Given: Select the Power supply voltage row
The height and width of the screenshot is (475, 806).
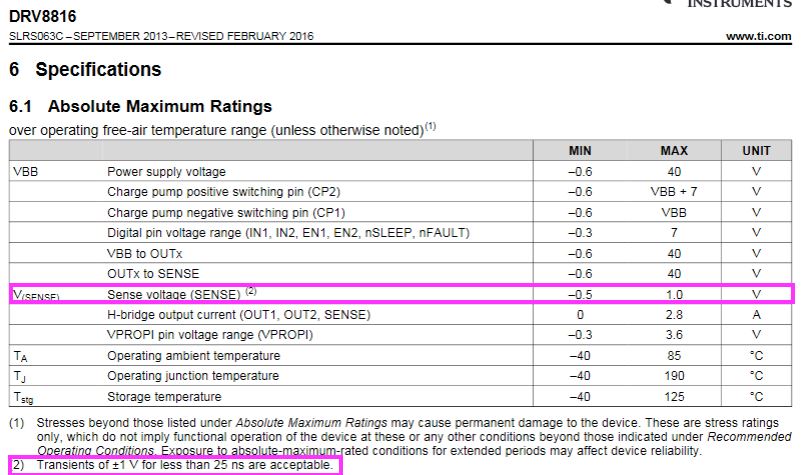Looking at the screenshot, I should pos(400,171).
